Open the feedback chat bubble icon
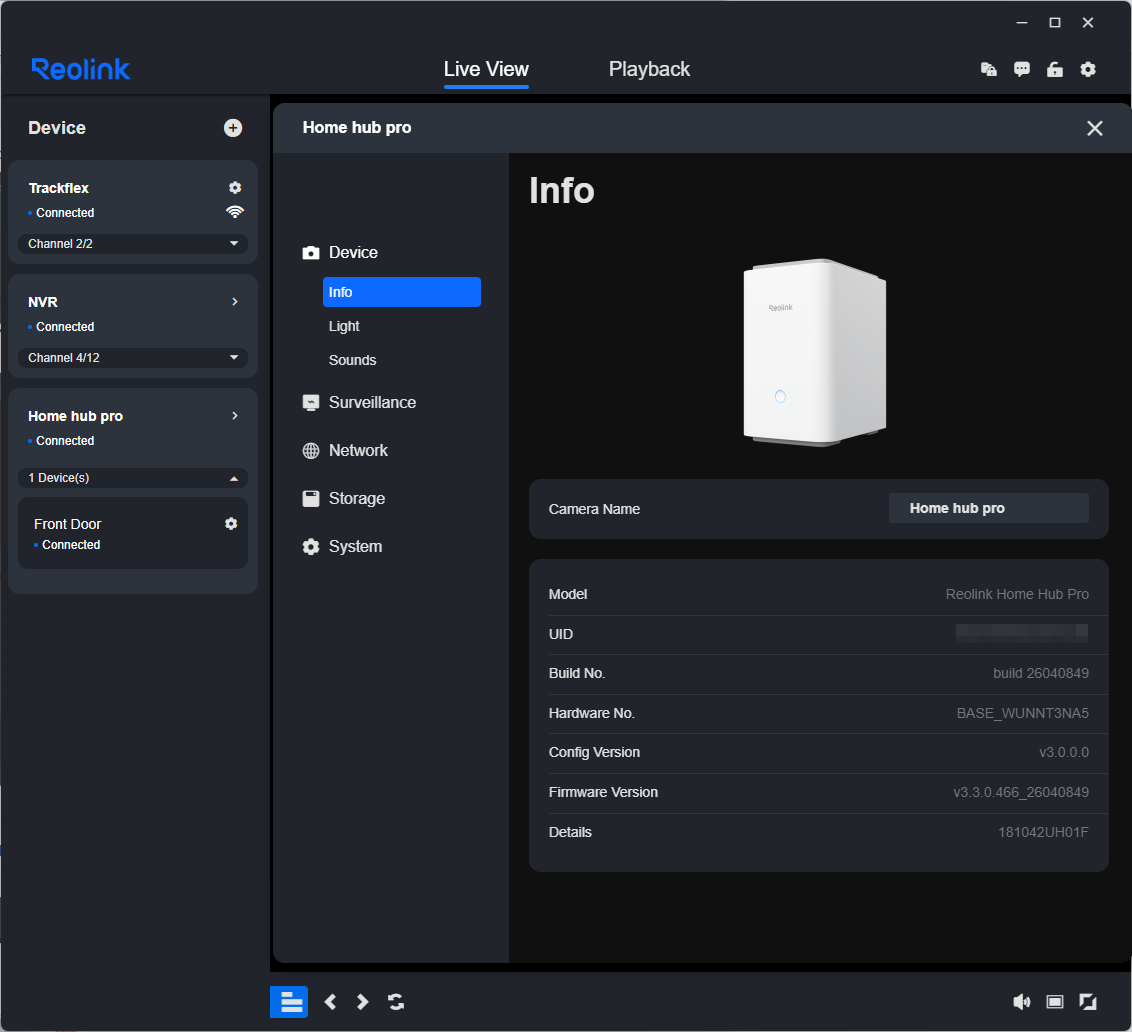1132x1032 pixels. pyautogui.click(x=1022, y=69)
